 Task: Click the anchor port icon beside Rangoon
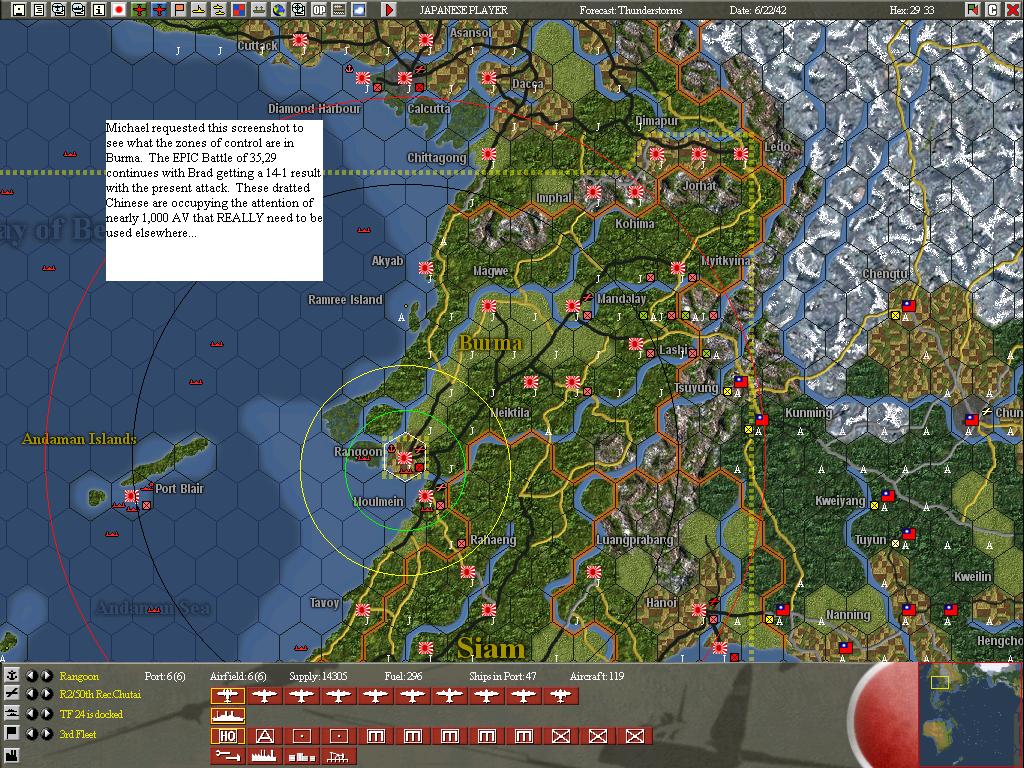point(11,675)
